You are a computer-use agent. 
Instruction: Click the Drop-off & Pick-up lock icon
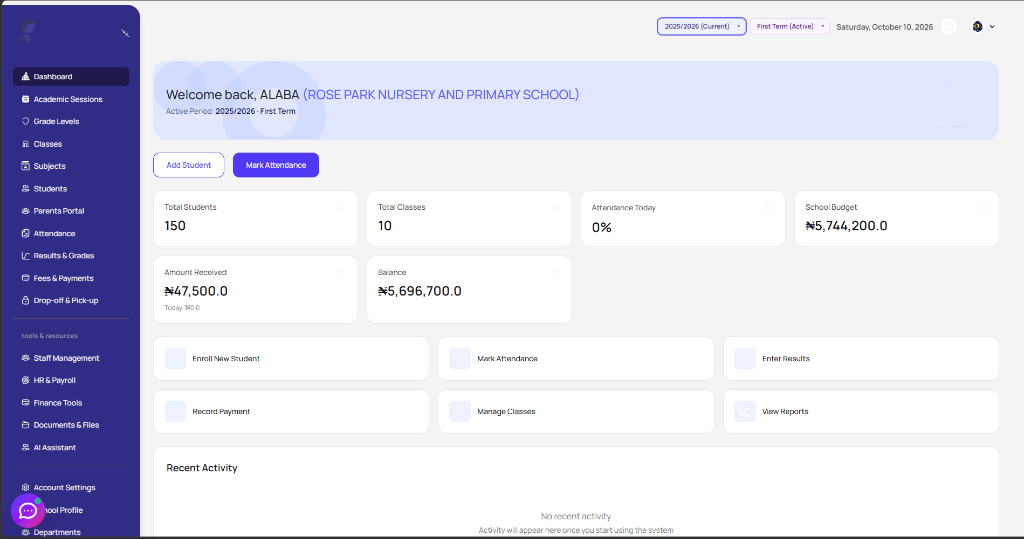[x=25, y=301]
